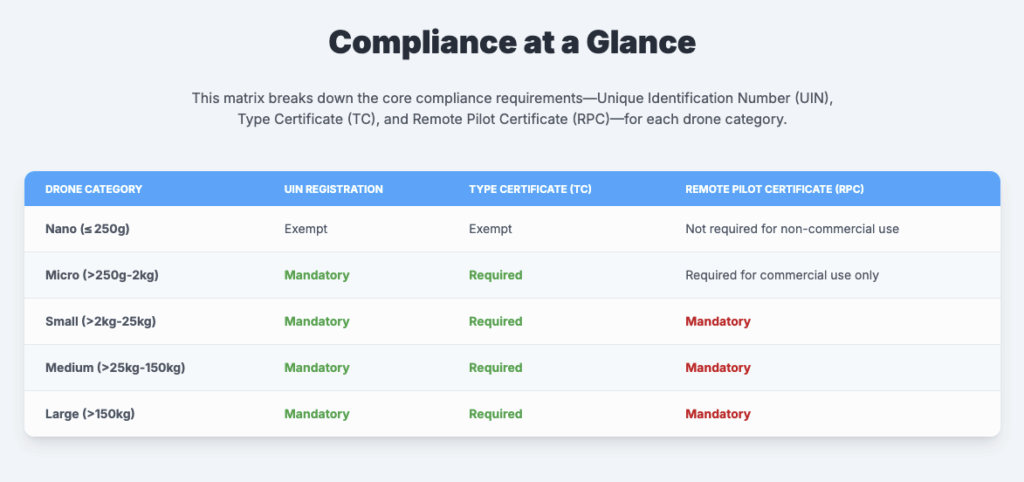Click 'Exempt' in Nano's Type Certificate cell

[x=490, y=229]
